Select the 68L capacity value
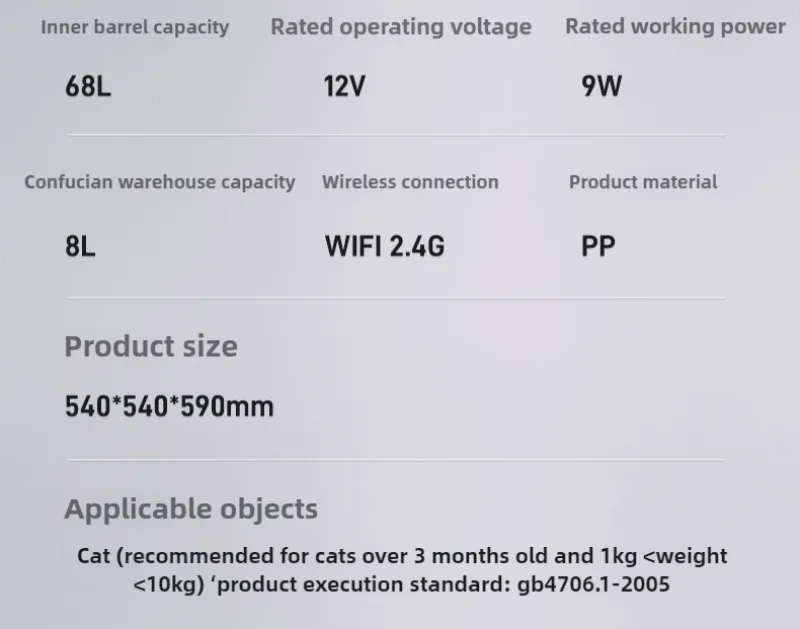The image size is (800, 629). pyautogui.click(x=88, y=86)
